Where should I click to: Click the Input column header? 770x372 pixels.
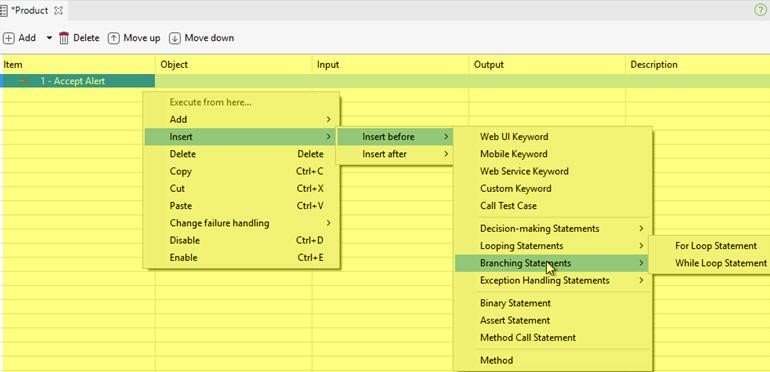(390, 64)
